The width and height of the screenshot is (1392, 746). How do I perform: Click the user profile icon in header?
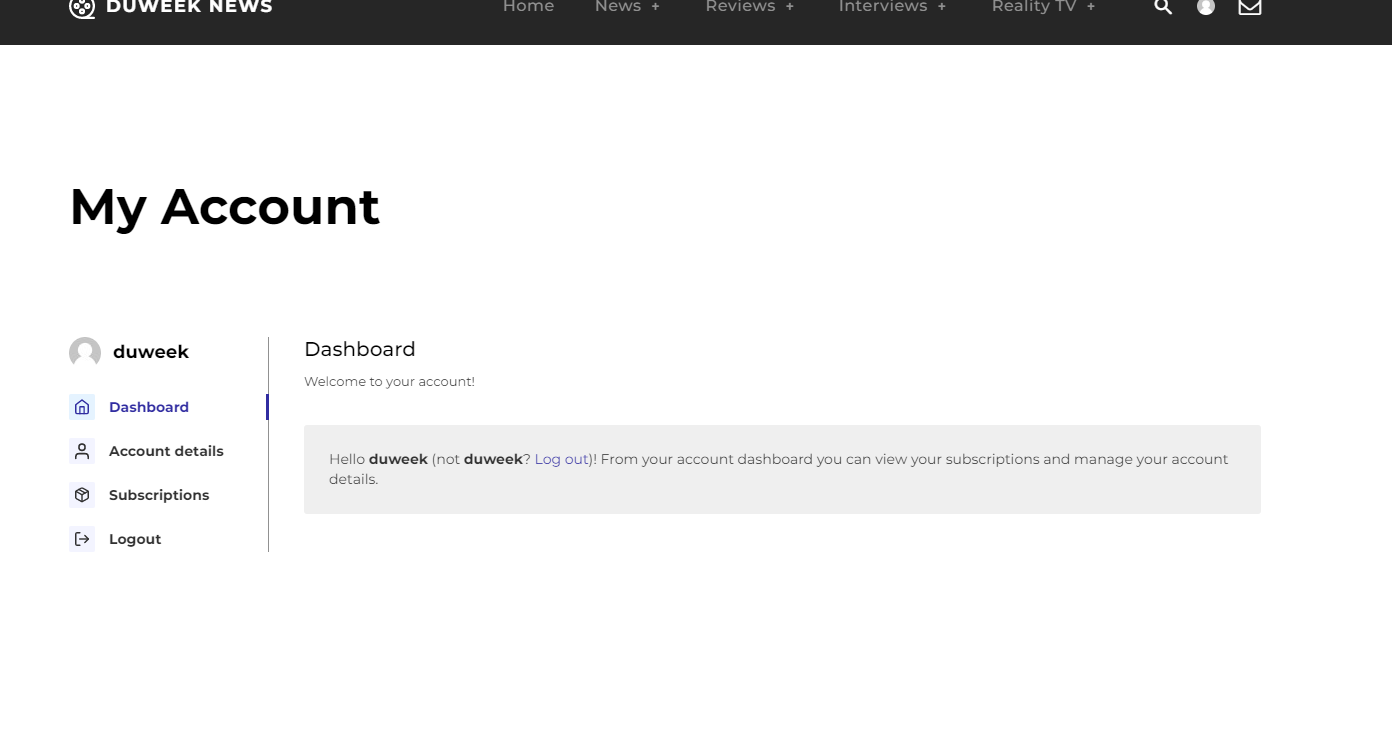pyautogui.click(x=1206, y=7)
